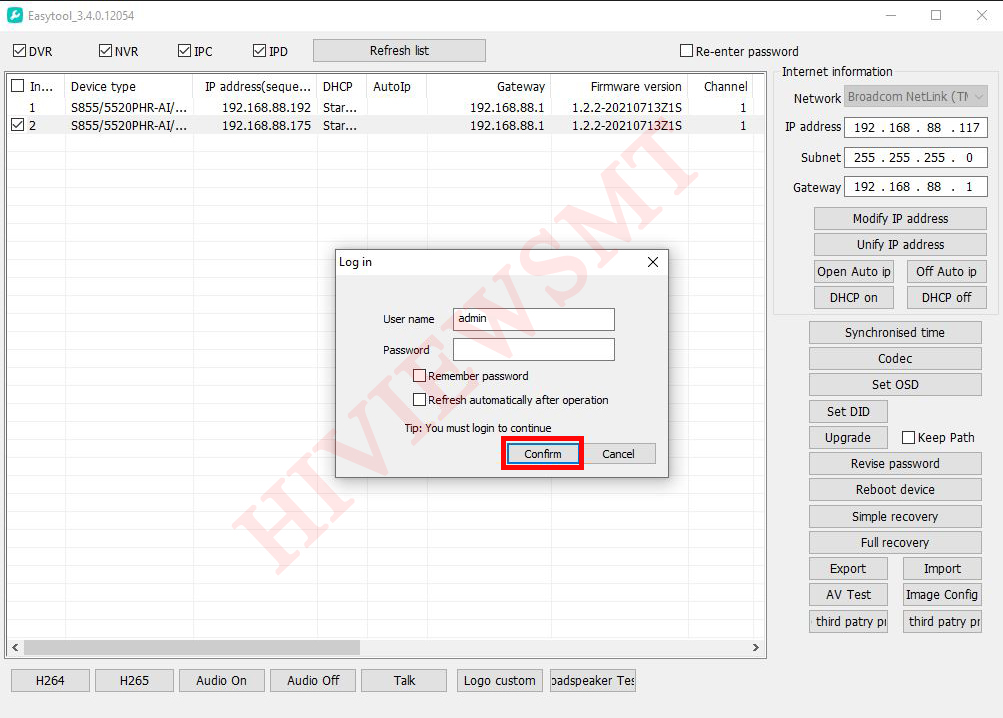Select the User name field
The width and height of the screenshot is (1003, 718).
click(533, 319)
